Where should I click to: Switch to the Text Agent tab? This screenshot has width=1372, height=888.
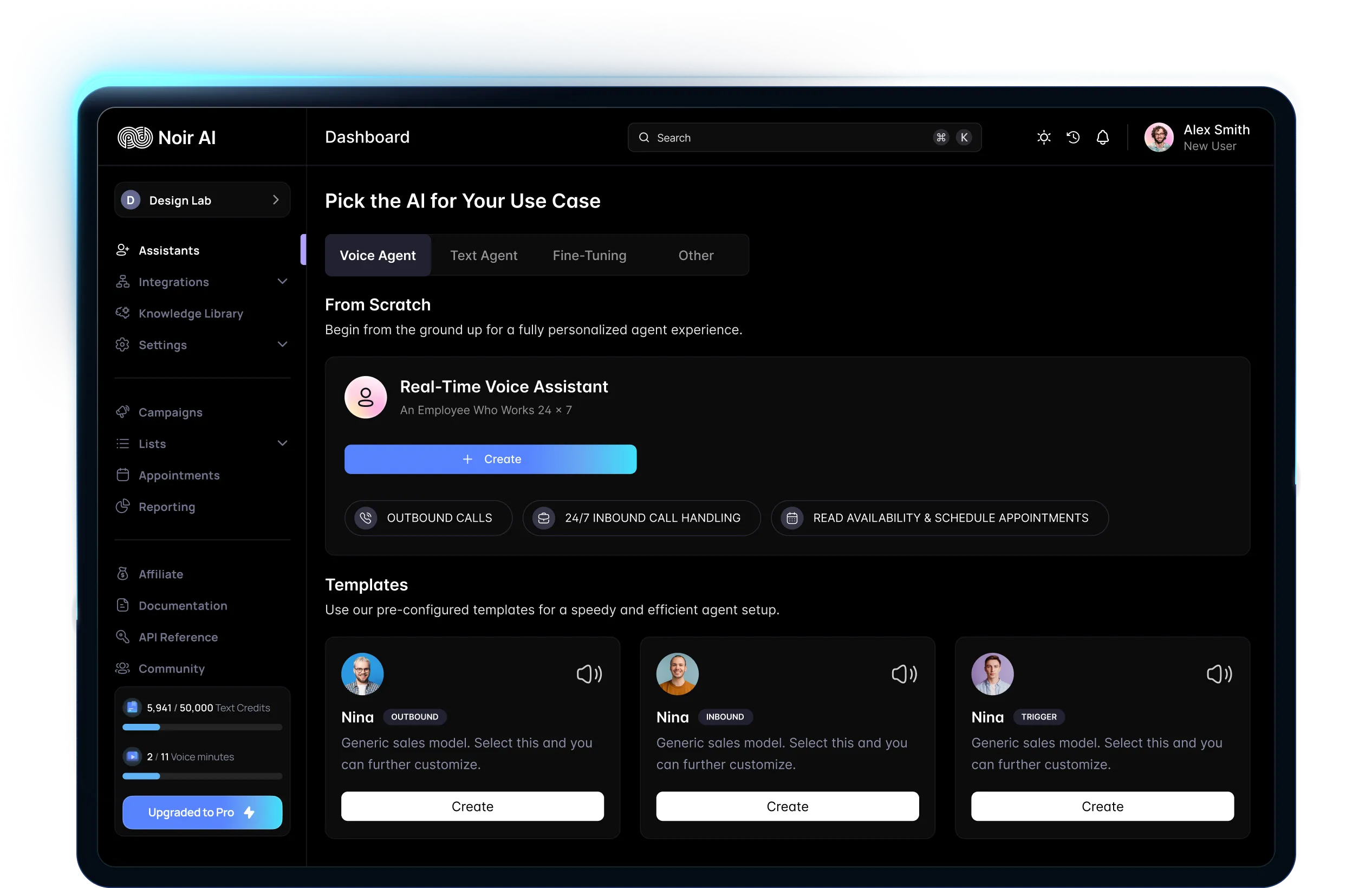click(x=484, y=255)
